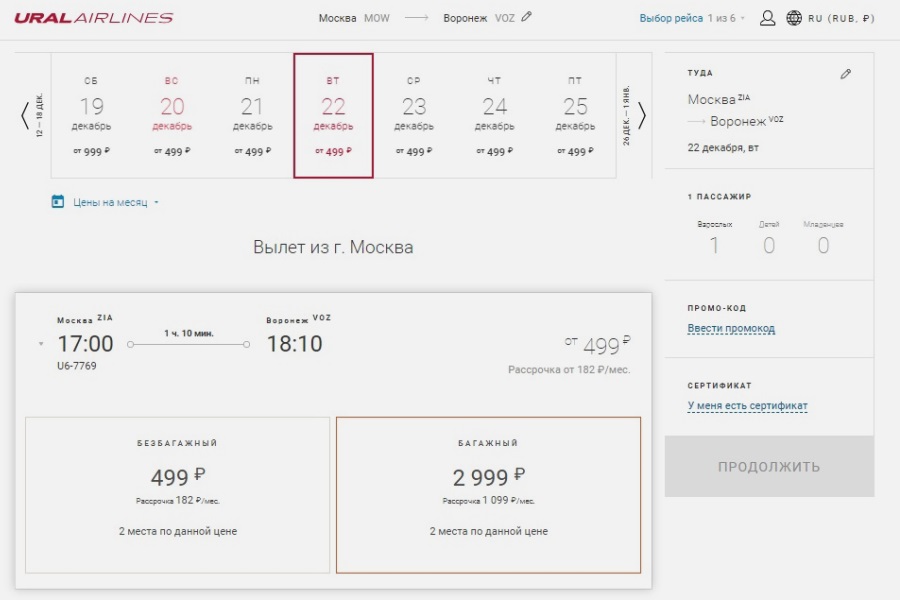
Task: Click the globe language icon
Action: click(x=794, y=18)
